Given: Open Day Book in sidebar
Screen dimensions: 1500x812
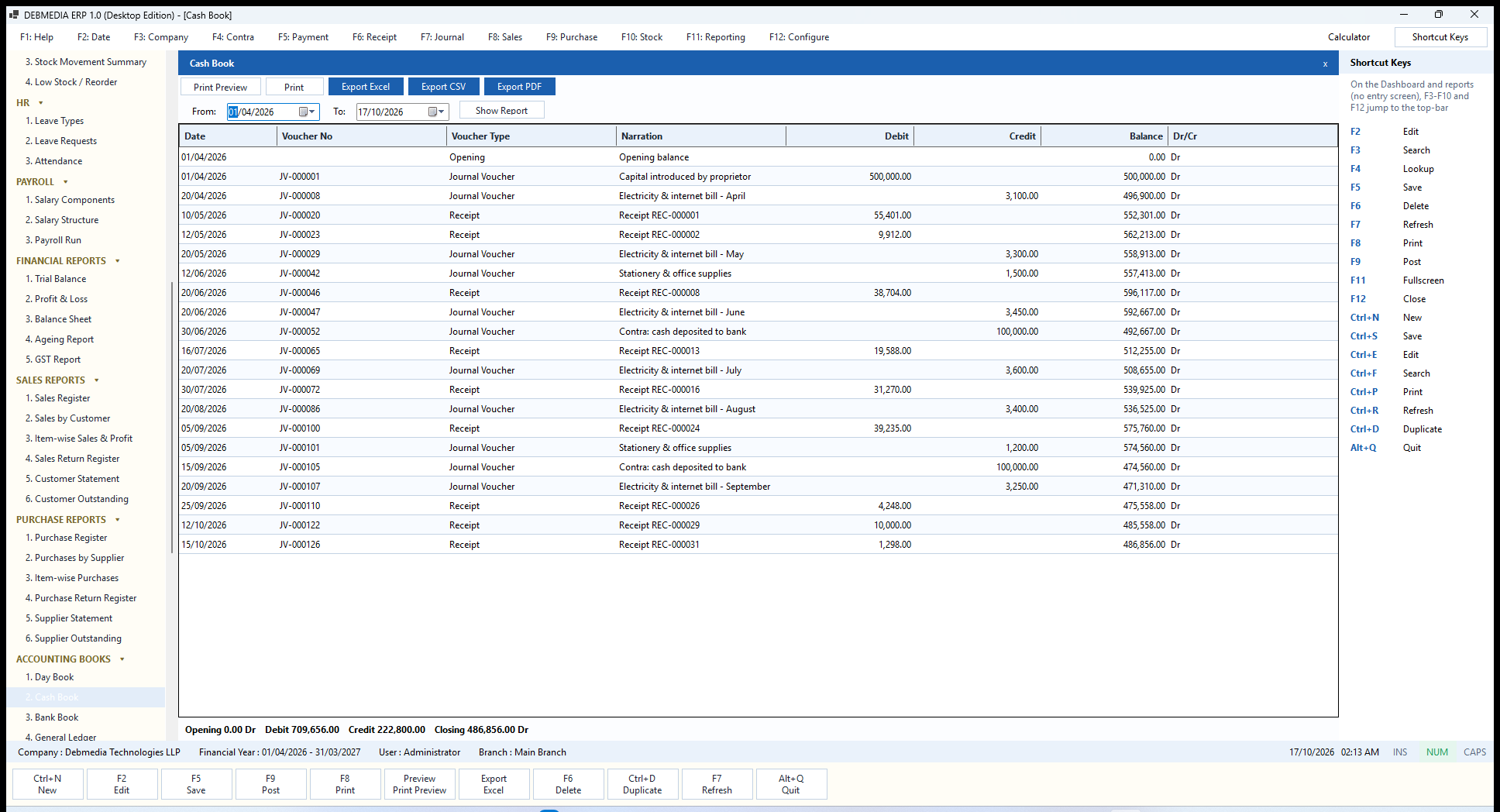Looking at the screenshot, I should (x=50, y=677).
